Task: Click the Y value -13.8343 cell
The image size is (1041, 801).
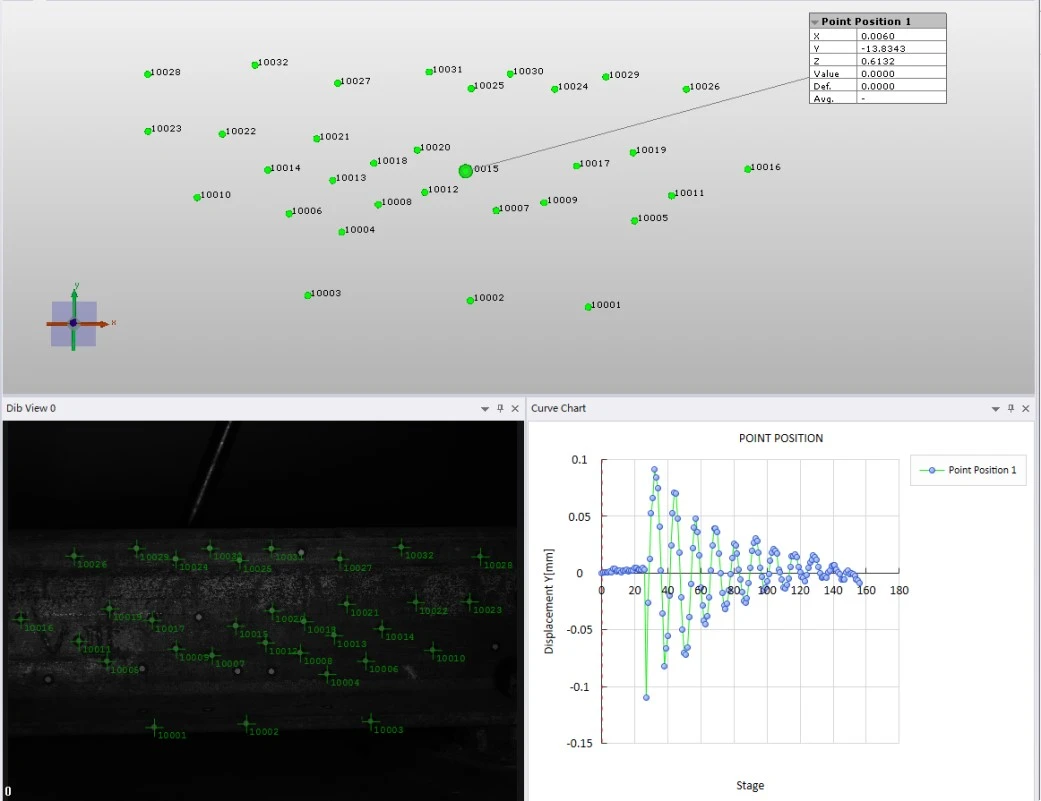Action: pos(901,48)
